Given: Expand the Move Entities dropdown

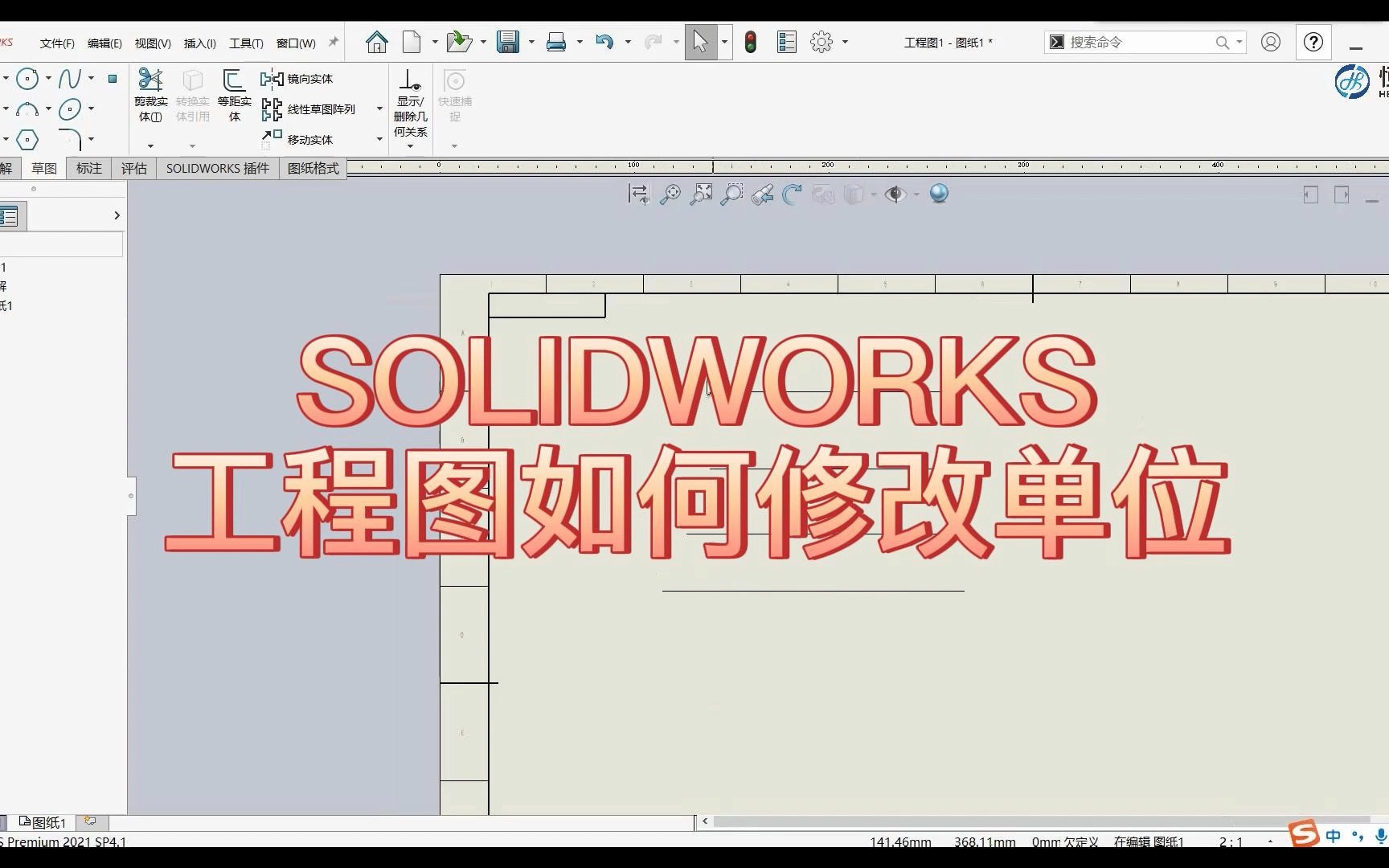Looking at the screenshot, I should tap(379, 140).
